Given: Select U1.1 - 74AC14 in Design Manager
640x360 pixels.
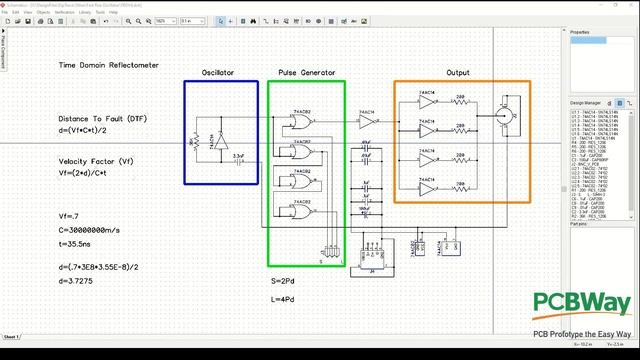Looking at the screenshot, I should coord(595,112).
